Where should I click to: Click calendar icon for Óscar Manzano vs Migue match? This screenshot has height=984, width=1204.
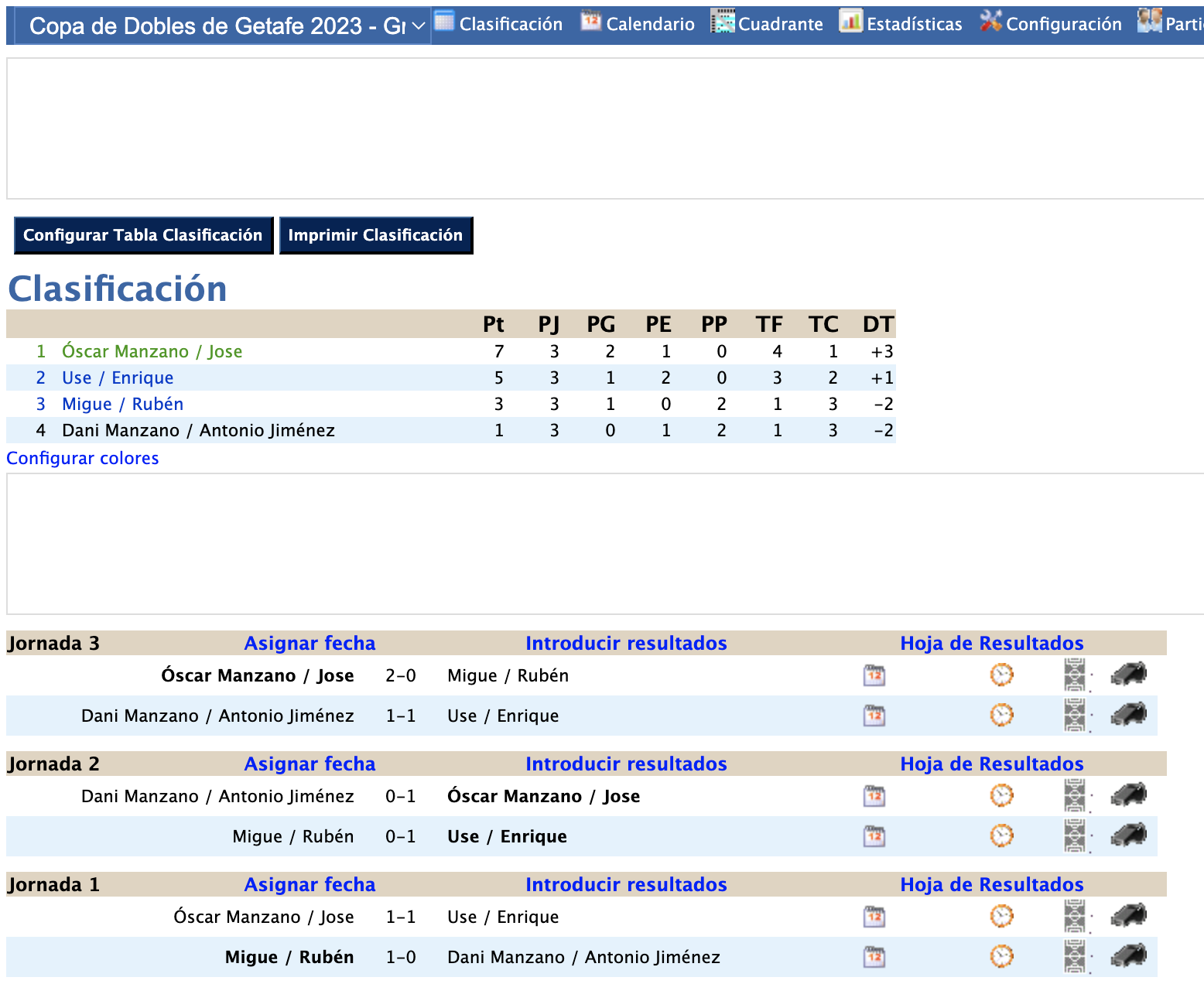(874, 675)
